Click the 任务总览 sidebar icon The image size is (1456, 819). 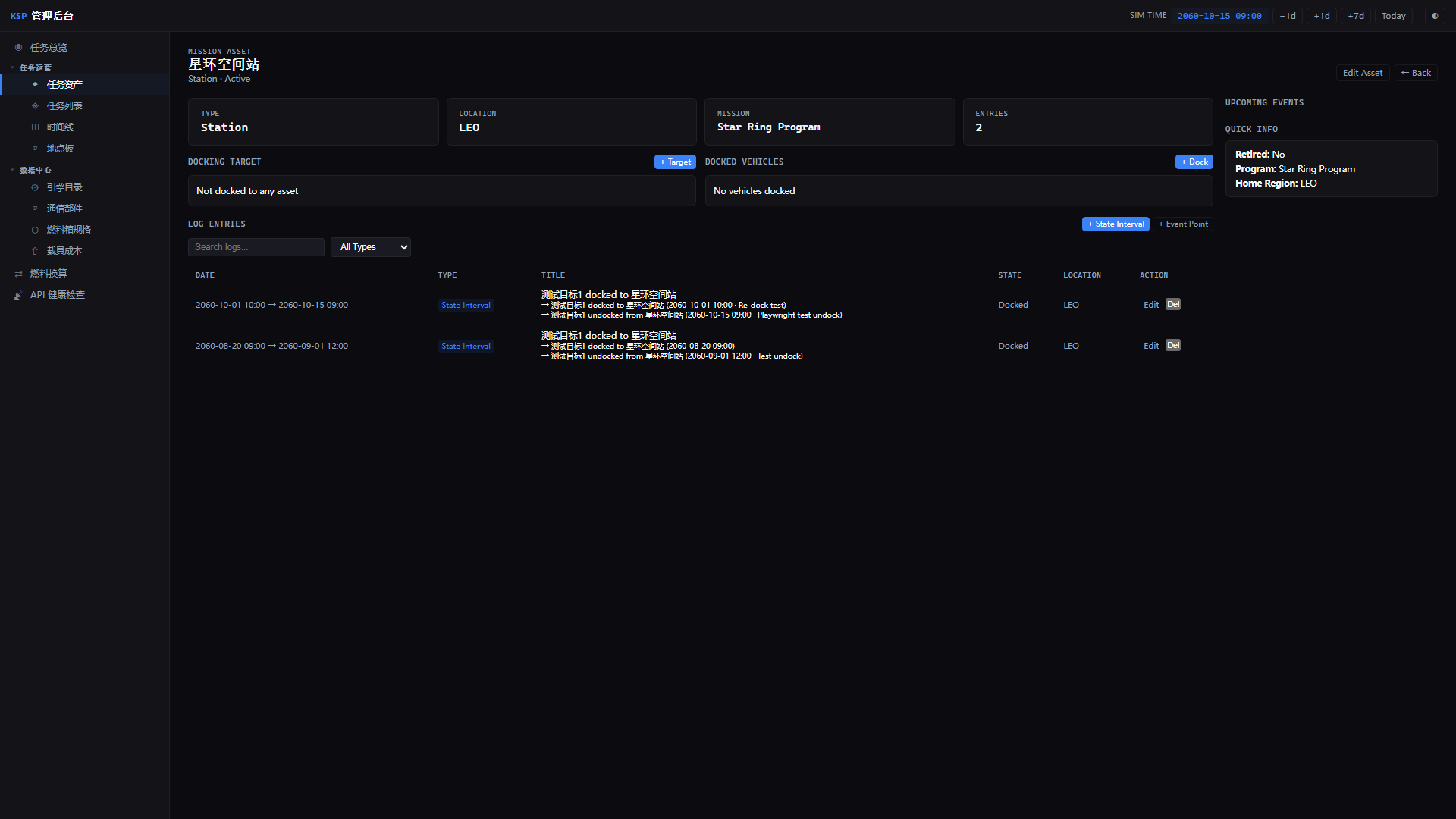18,48
